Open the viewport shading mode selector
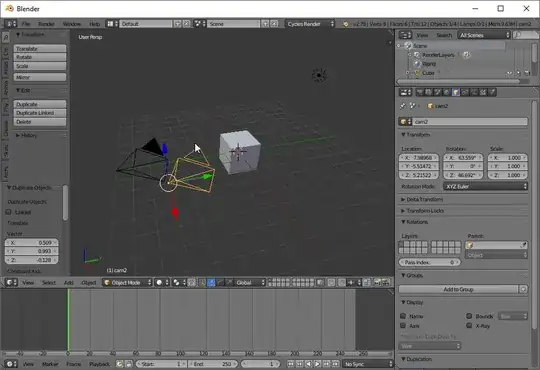Image resolution: width=540 pixels, height=370 pixels. (162, 282)
